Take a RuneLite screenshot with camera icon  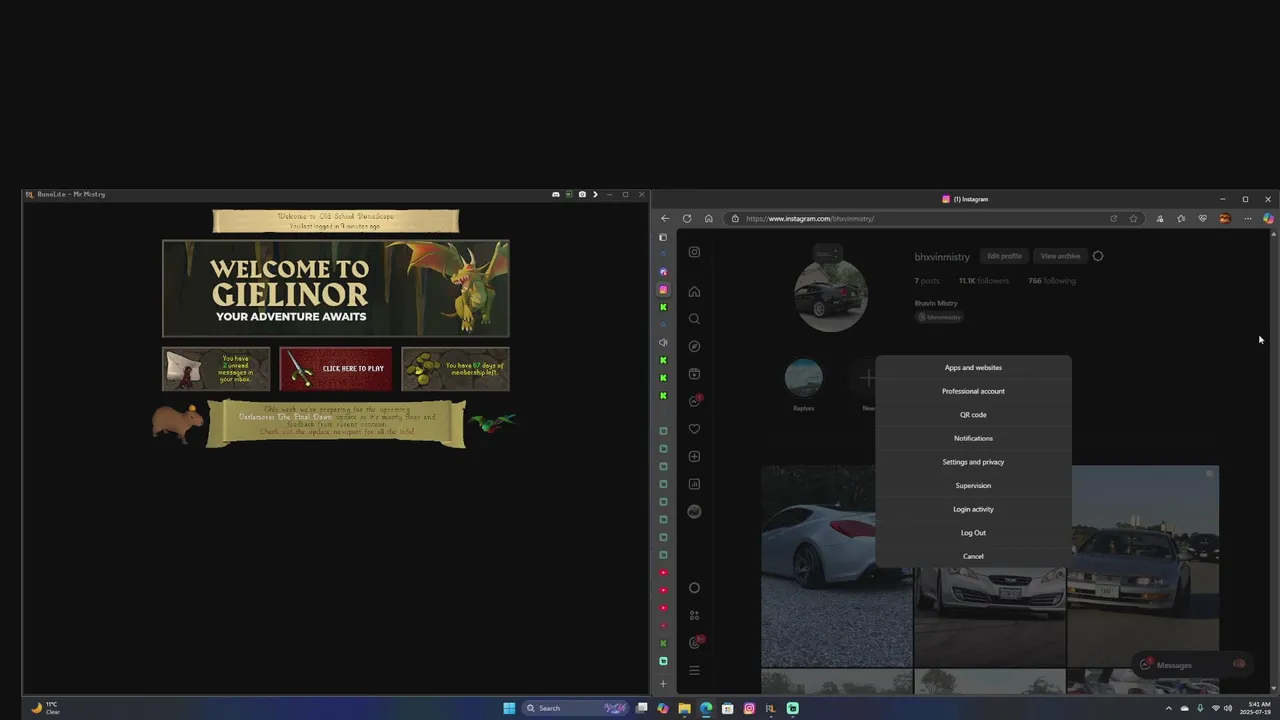582,194
